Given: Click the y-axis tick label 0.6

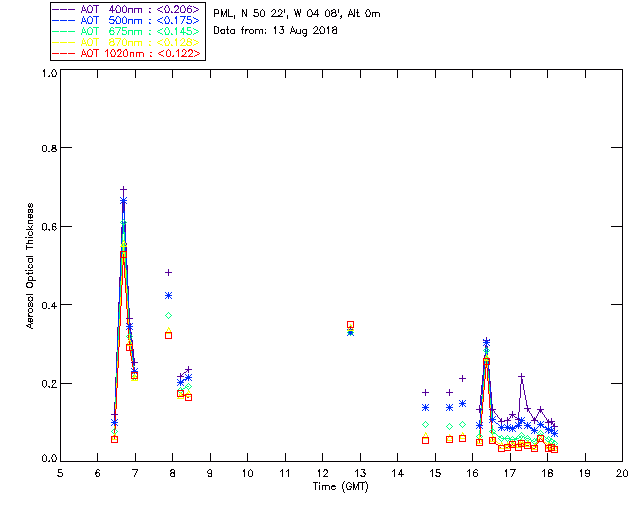Looking at the screenshot, I should click(49, 227).
